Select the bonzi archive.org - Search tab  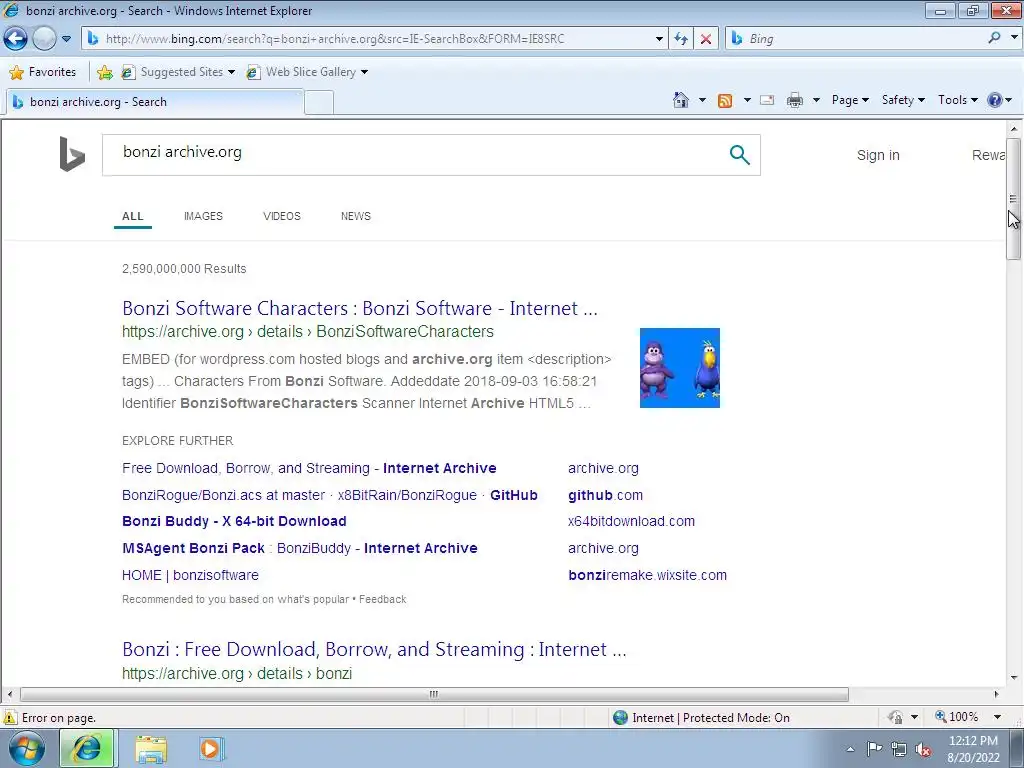[x=154, y=102]
